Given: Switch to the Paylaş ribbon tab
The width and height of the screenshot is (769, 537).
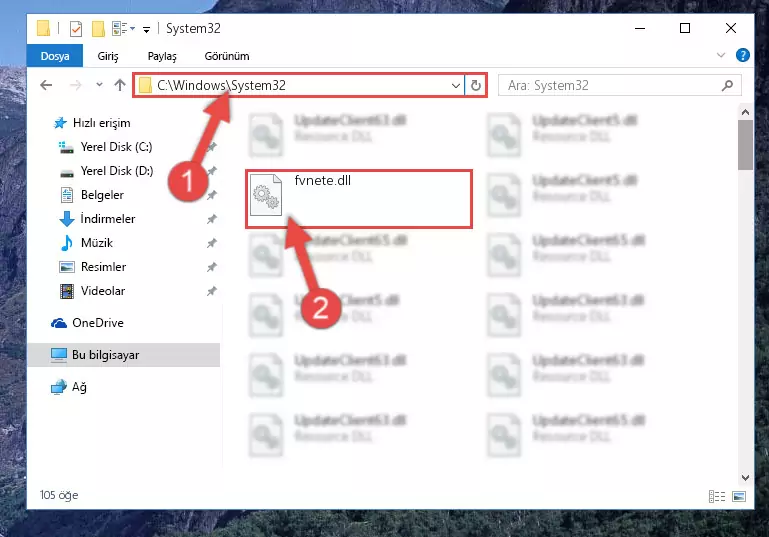Looking at the screenshot, I should coord(162,56).
